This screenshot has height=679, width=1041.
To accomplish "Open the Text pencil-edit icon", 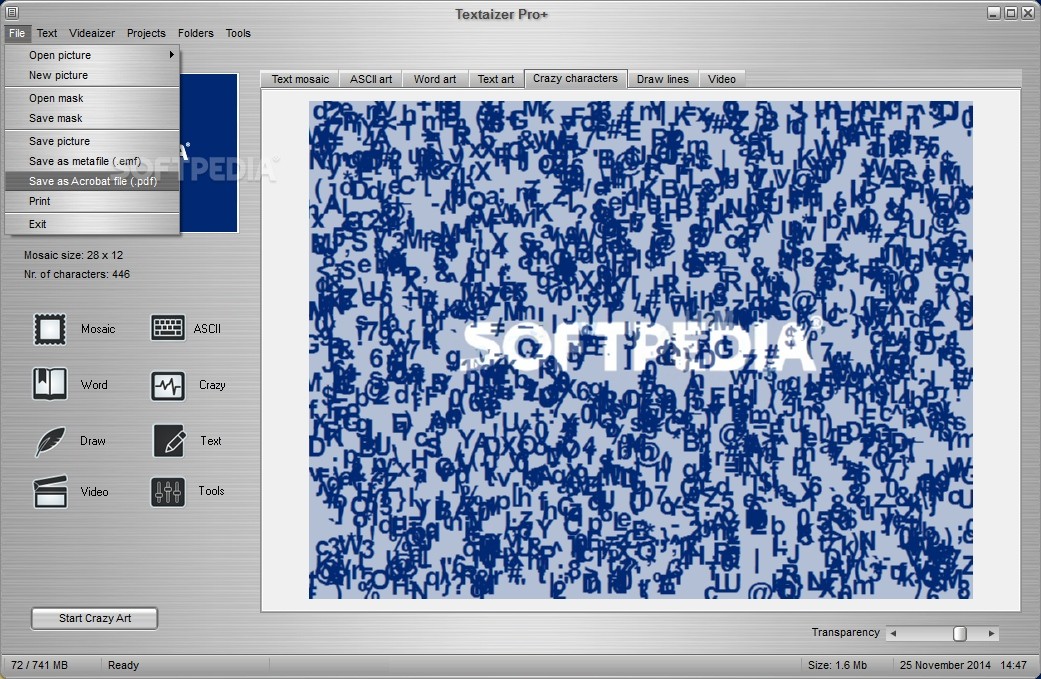I will tap(169, 441).
